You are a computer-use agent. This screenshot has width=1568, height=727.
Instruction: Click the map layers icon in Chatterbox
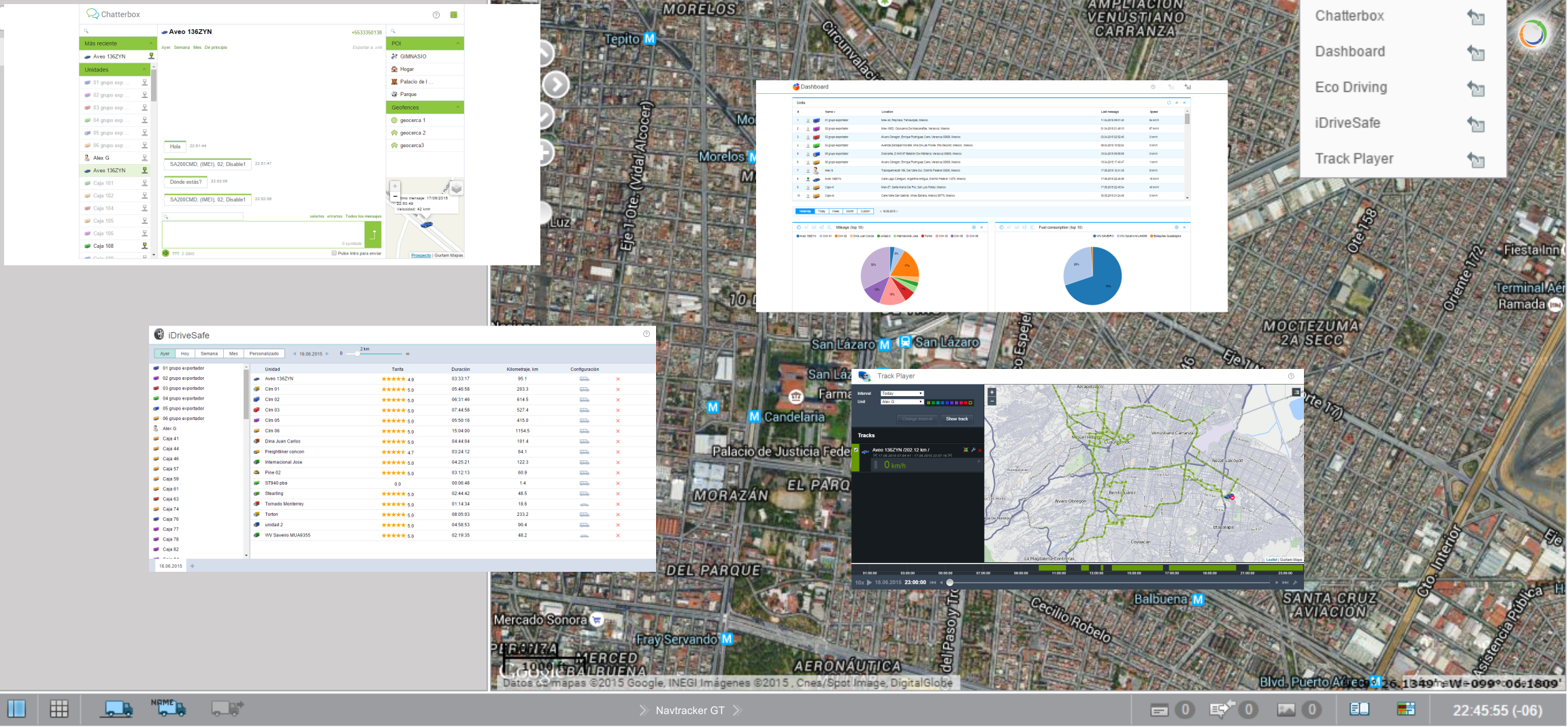(x=457, y=189)
